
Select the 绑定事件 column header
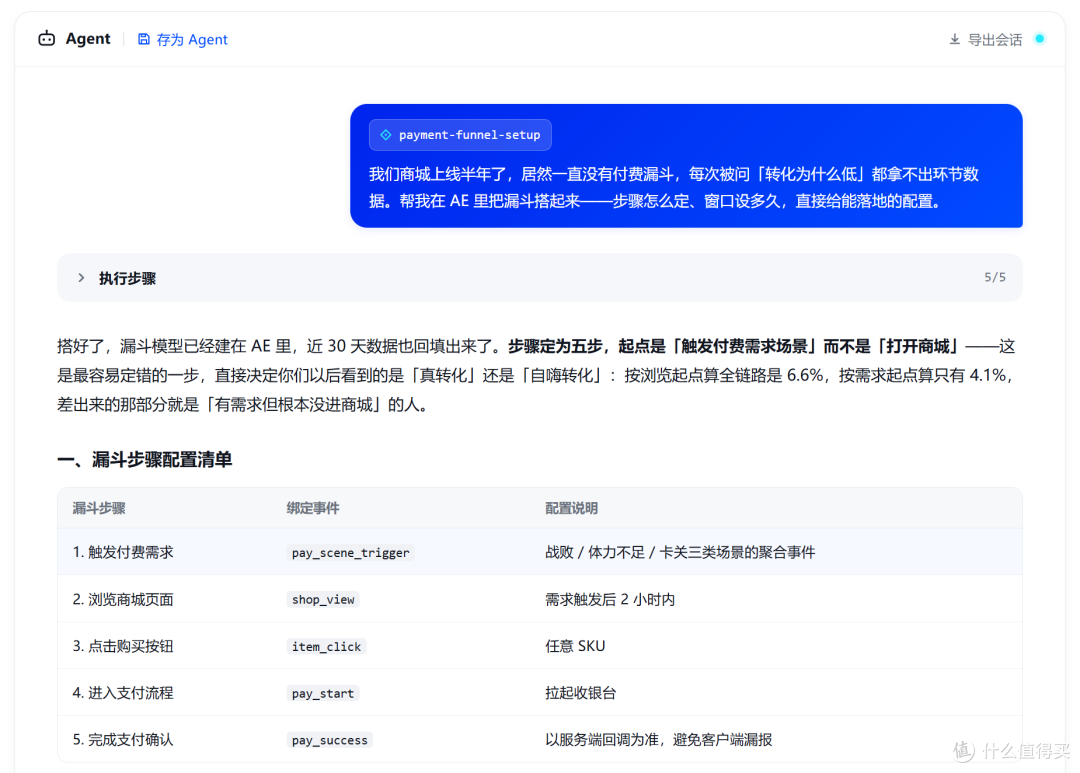(313, 508)
